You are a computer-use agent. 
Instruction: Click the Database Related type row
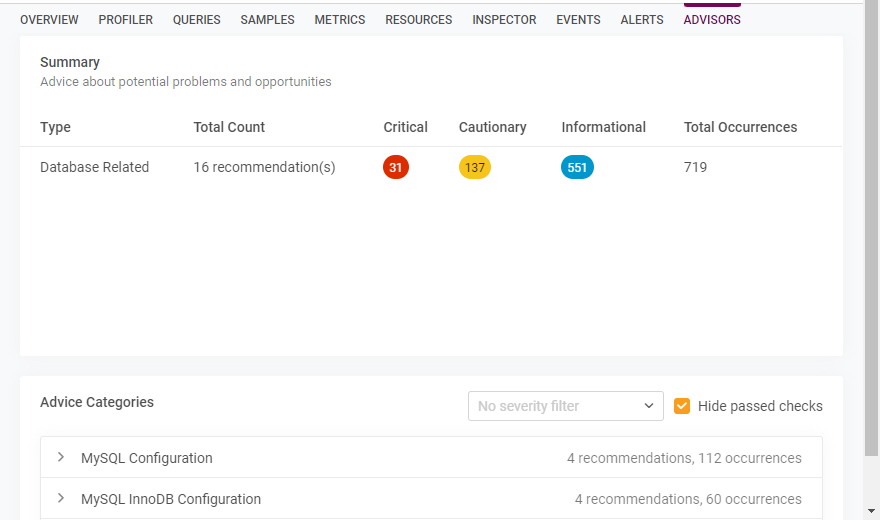tap(94, 168)
